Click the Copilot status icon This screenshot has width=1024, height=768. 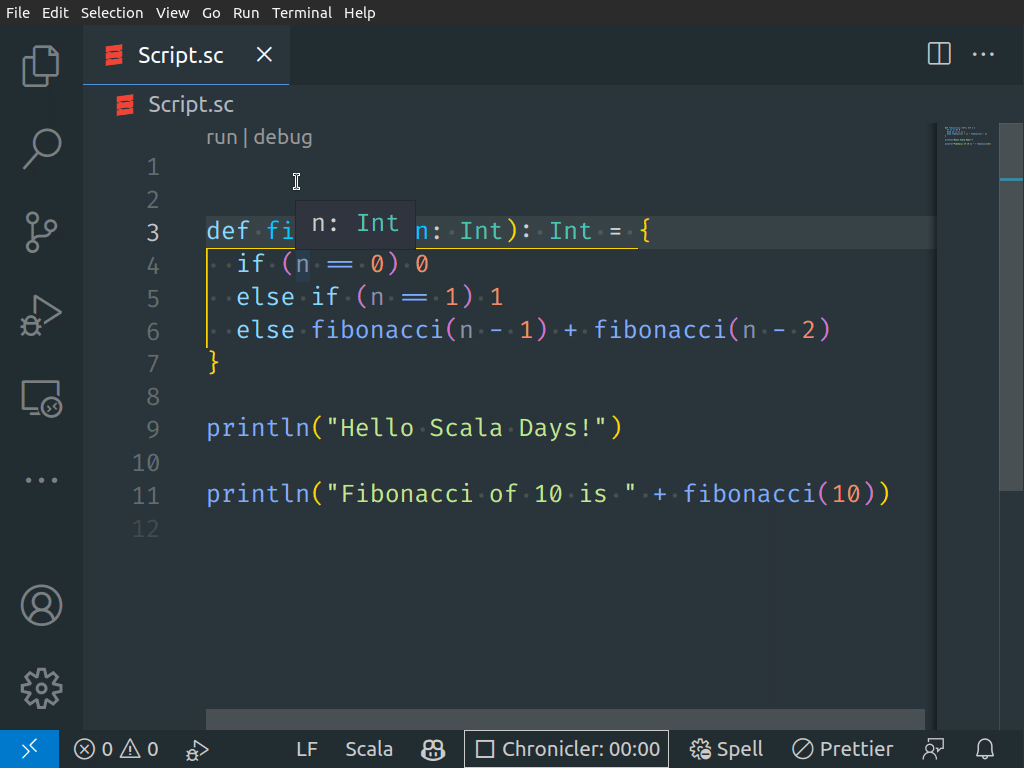tap(433, 750)
